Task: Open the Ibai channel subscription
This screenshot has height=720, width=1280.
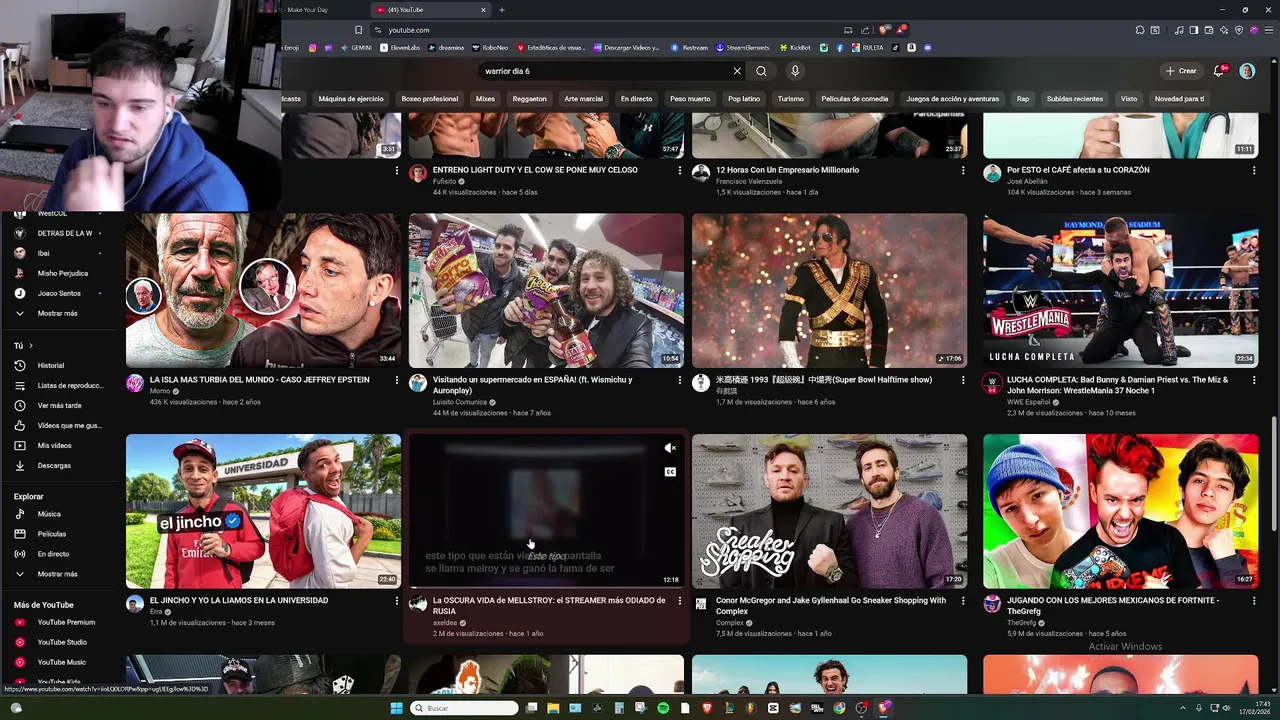Action: point(58,254)
